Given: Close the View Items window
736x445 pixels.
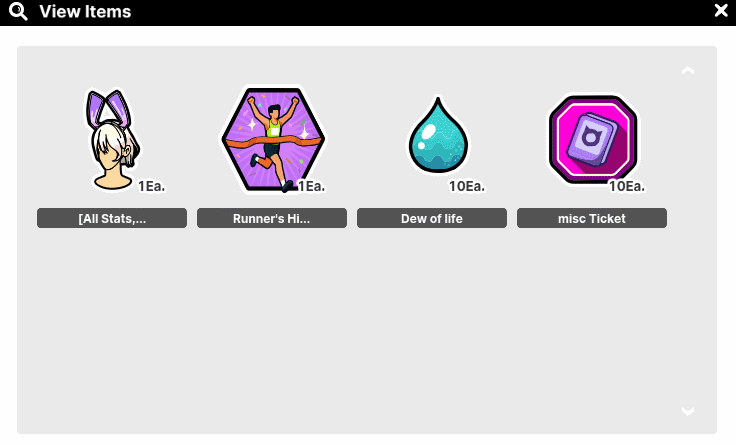Looking at the screenshot, I should (x=721, y=10).
